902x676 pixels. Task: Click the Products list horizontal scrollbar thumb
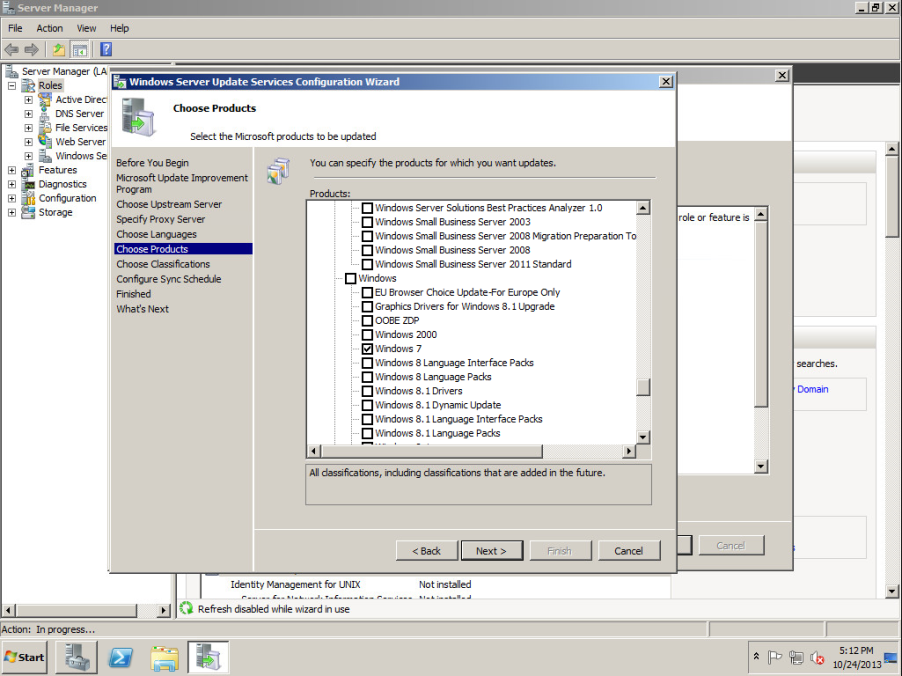coord(431,451)
